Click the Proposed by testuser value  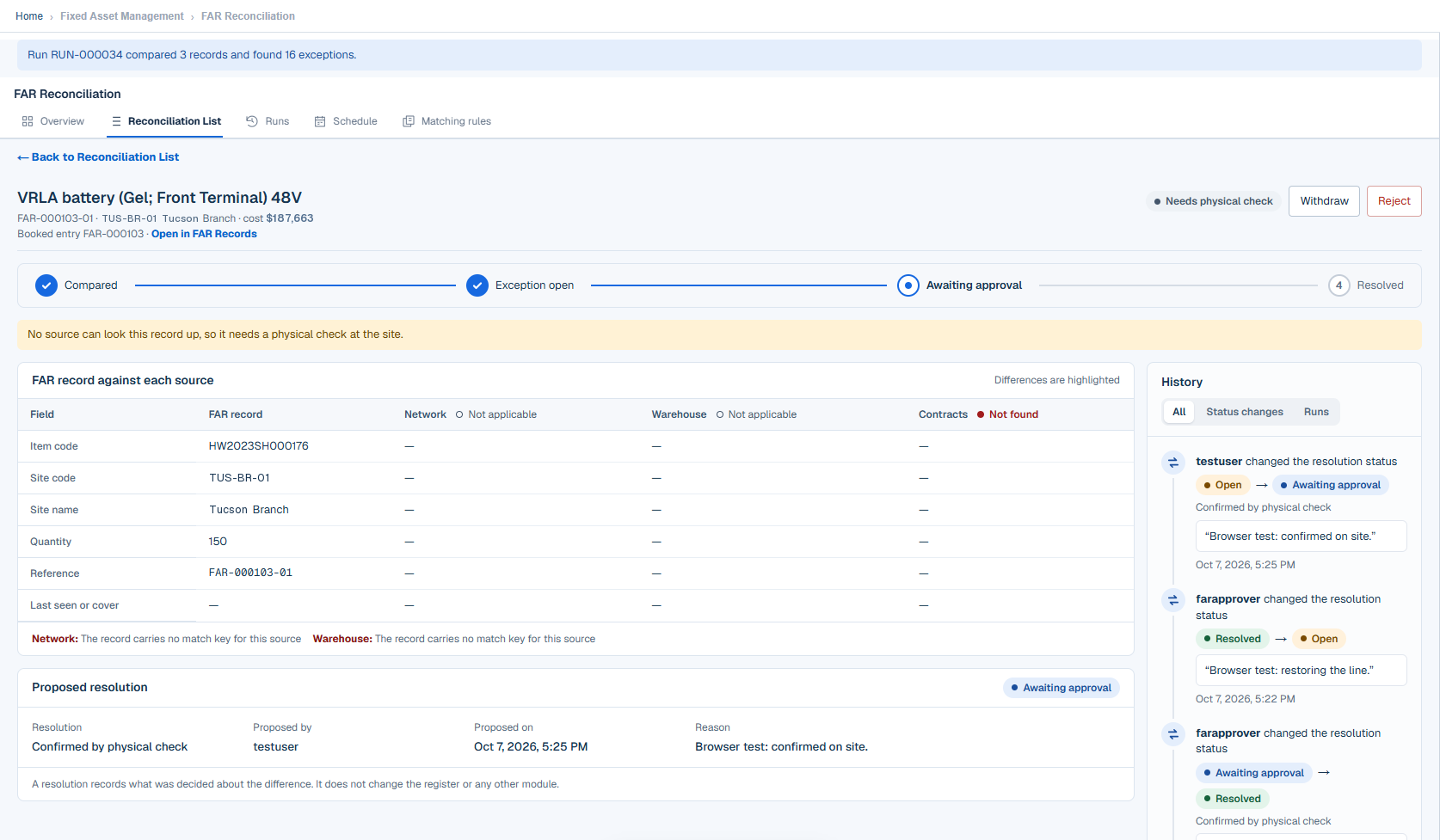tap(275, 747)
